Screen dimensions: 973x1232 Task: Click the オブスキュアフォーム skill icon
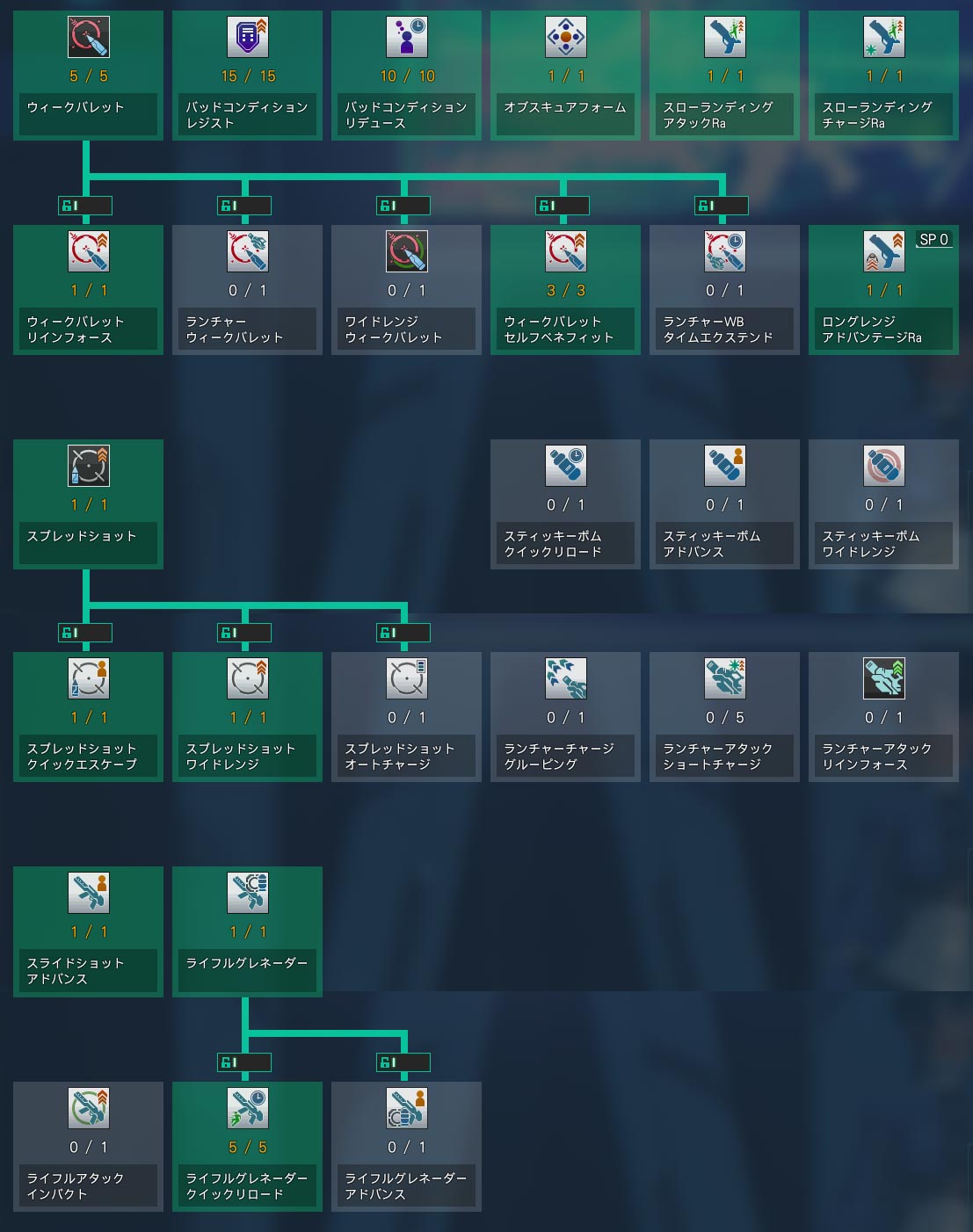point(565,37)
